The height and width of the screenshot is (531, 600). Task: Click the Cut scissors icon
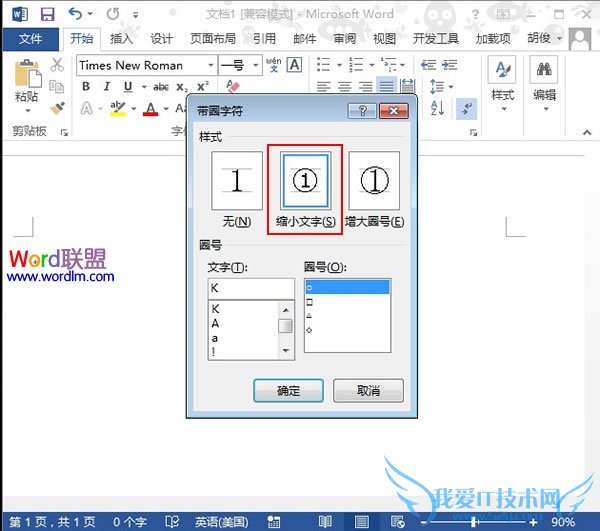point(57,65)
